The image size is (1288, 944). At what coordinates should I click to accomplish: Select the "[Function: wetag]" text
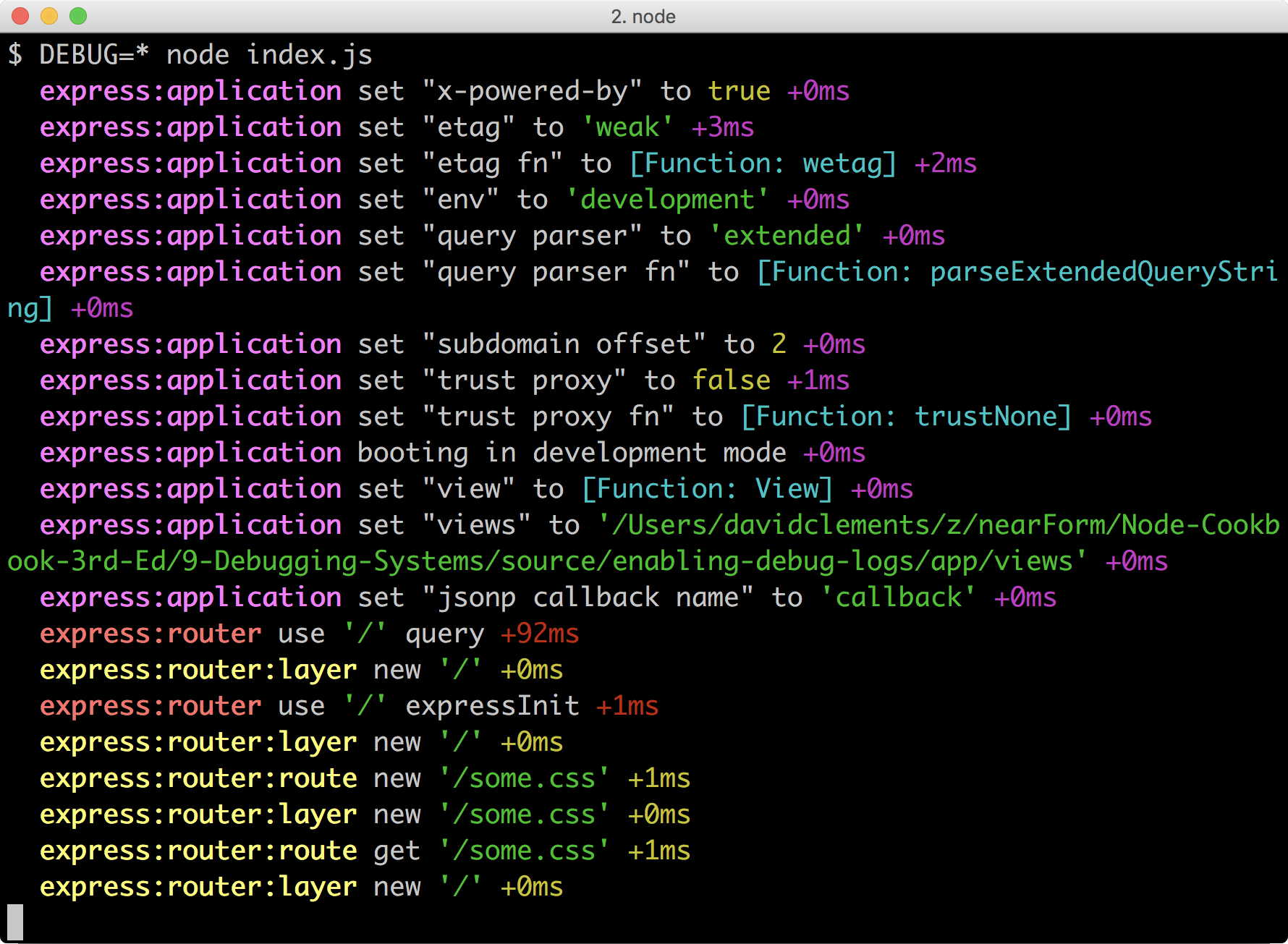pyautogui.click(x=763, y=163)
